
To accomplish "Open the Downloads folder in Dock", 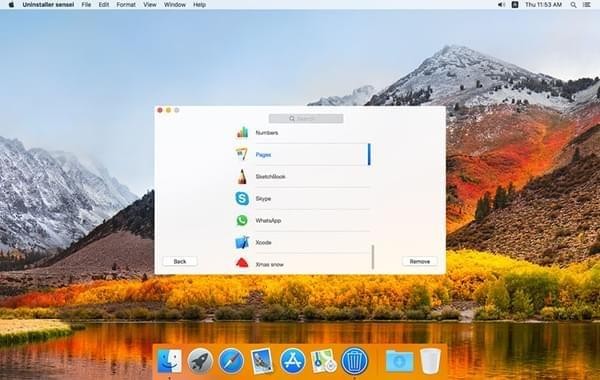I will click(399, 361).
